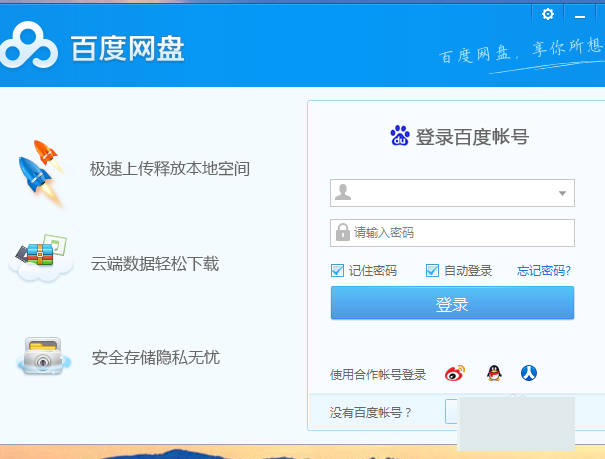Viewport: 605px width, 459px height.
Task: Log in with Sina Weibo icon
Action: coord(455,373)
